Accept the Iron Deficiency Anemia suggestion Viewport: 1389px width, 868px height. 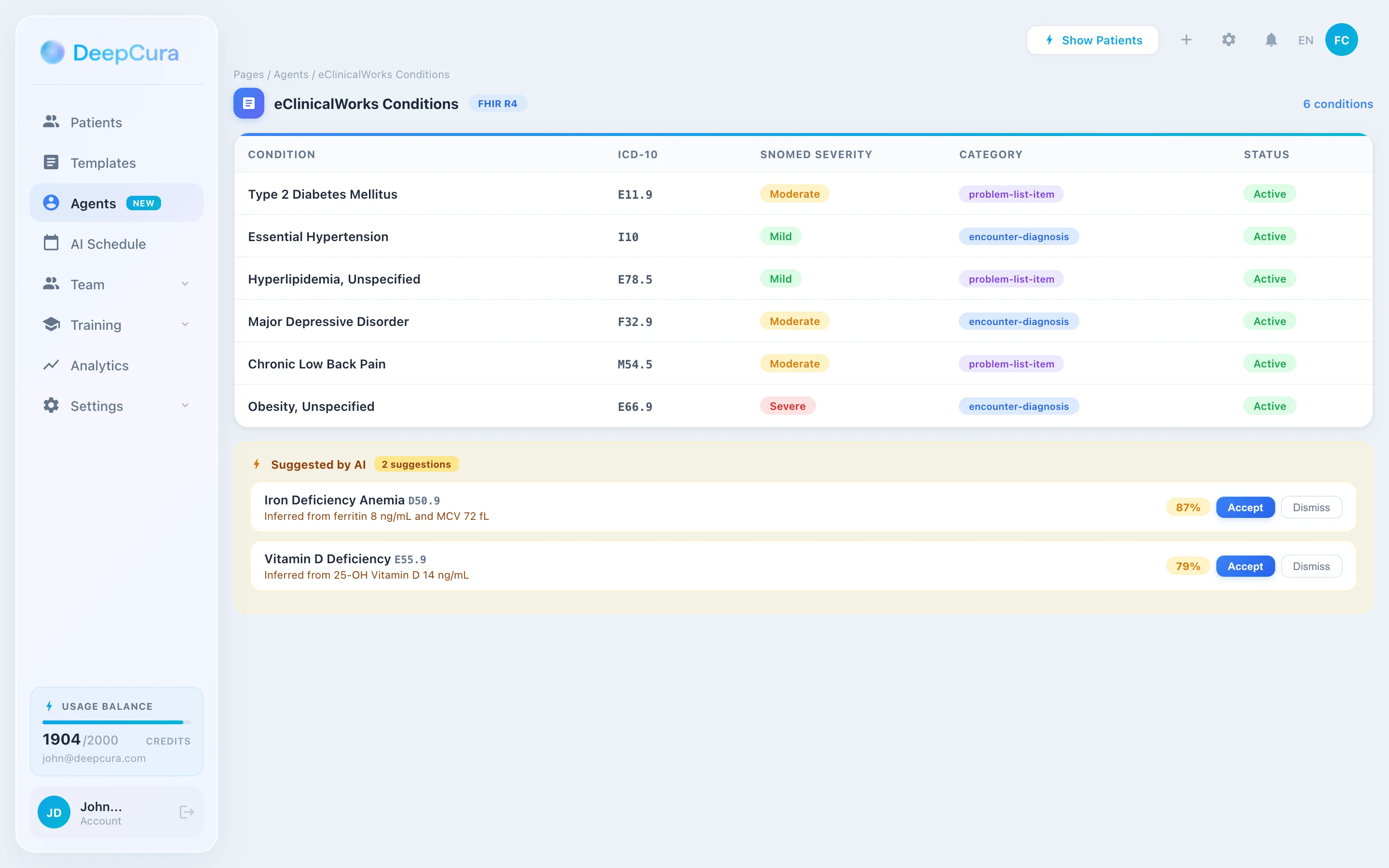(1245, 507)
